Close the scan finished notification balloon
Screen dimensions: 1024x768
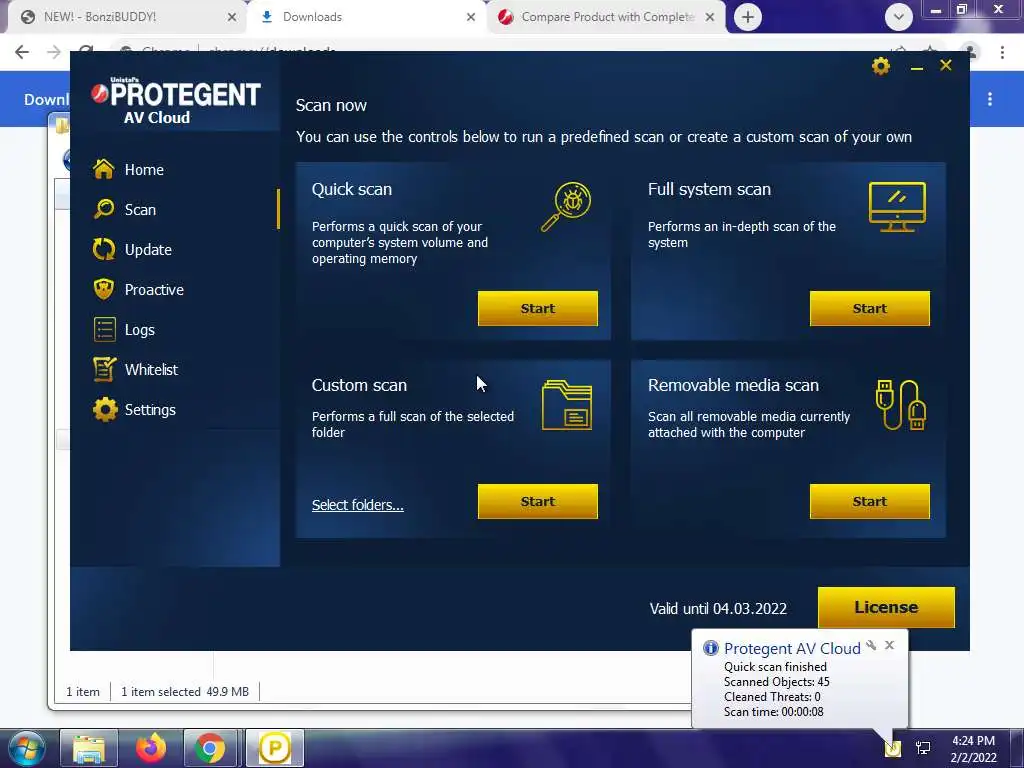point(889,645)
